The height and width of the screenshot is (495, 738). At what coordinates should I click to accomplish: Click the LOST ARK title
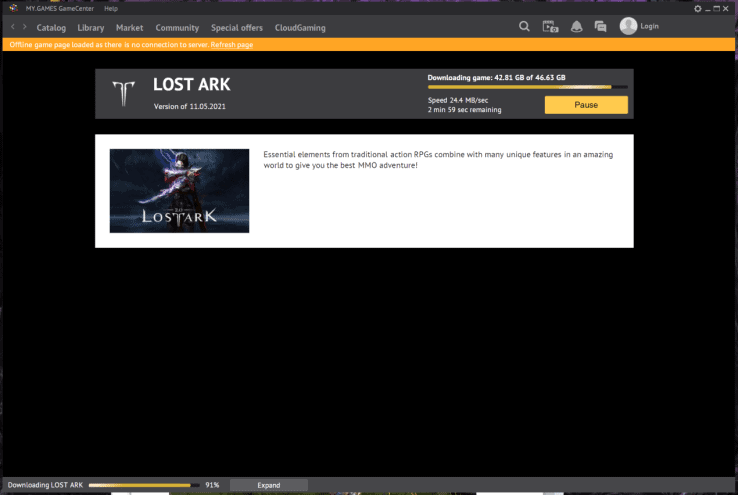192,85
